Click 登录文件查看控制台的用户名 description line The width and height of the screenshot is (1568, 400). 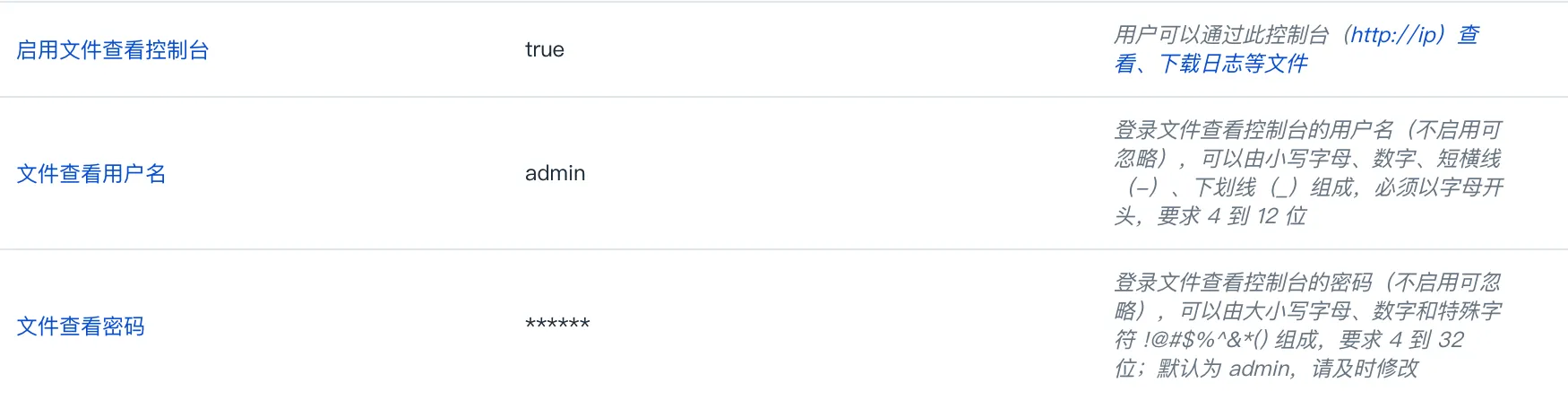click(x=1254, y=130)
